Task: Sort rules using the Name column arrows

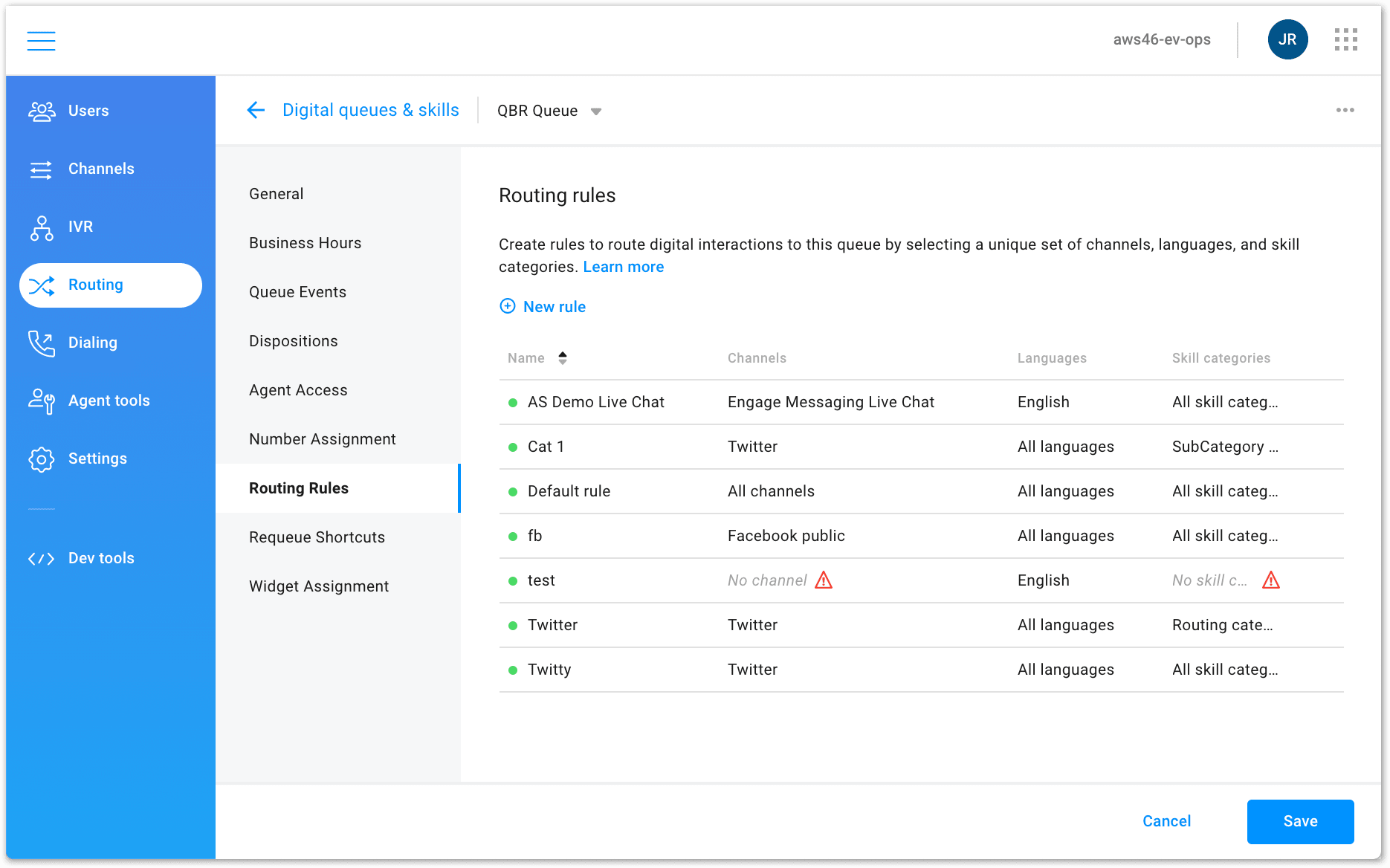Action: tap(563, 357)
